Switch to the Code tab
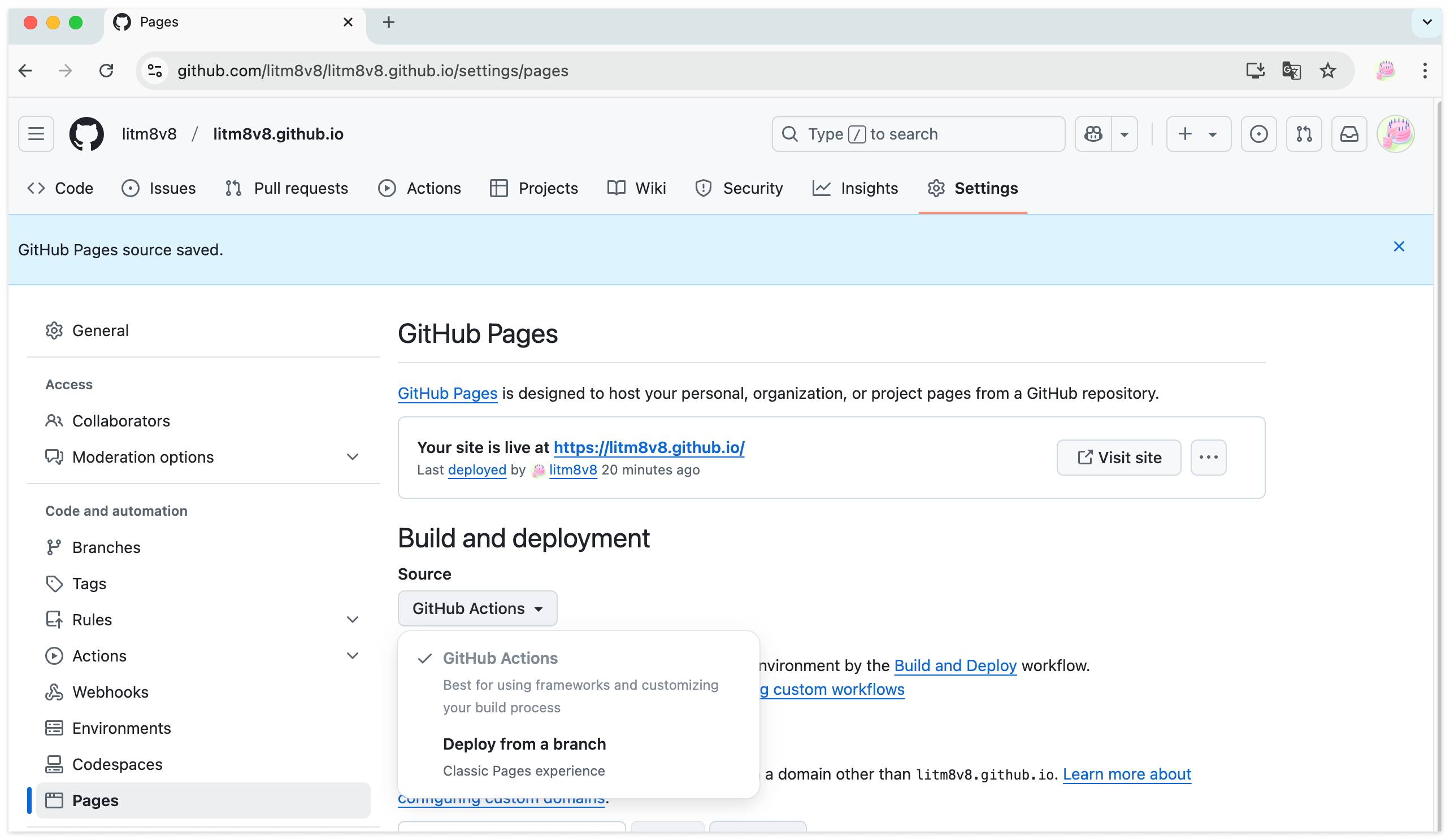 coord(60,188)
